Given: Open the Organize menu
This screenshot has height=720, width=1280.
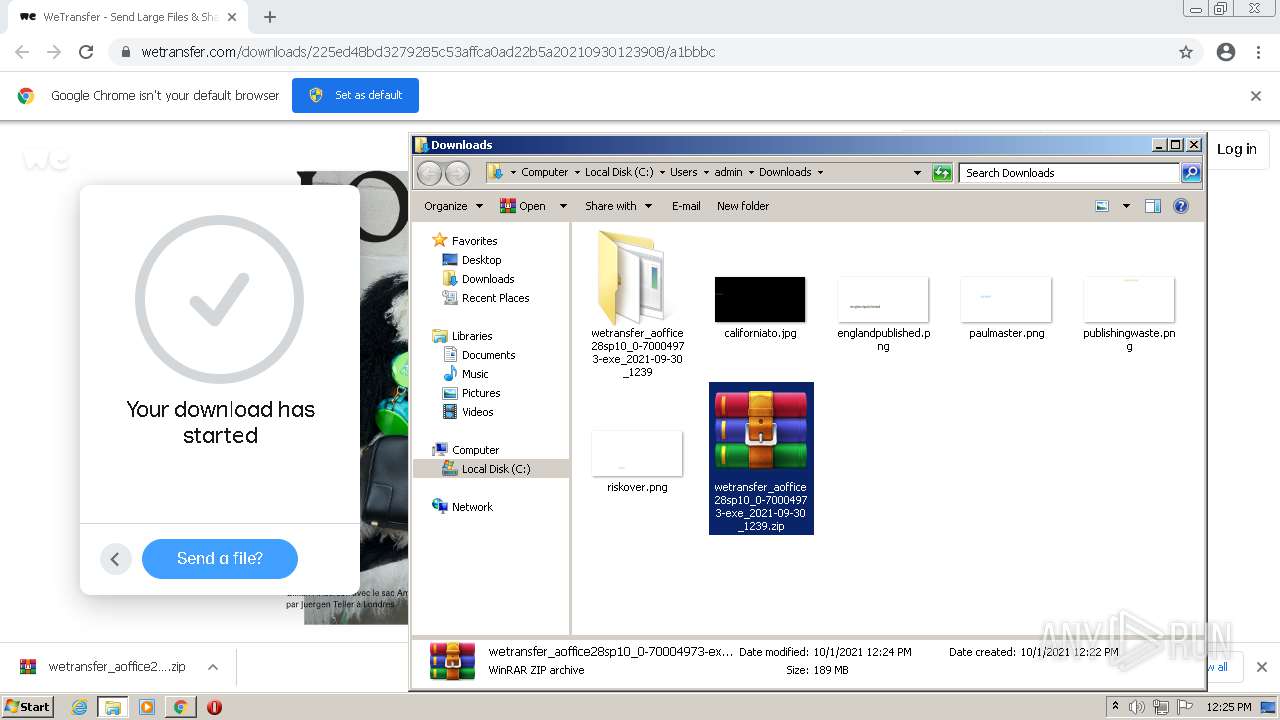Looking at the screenshot, I should (453, 206).
